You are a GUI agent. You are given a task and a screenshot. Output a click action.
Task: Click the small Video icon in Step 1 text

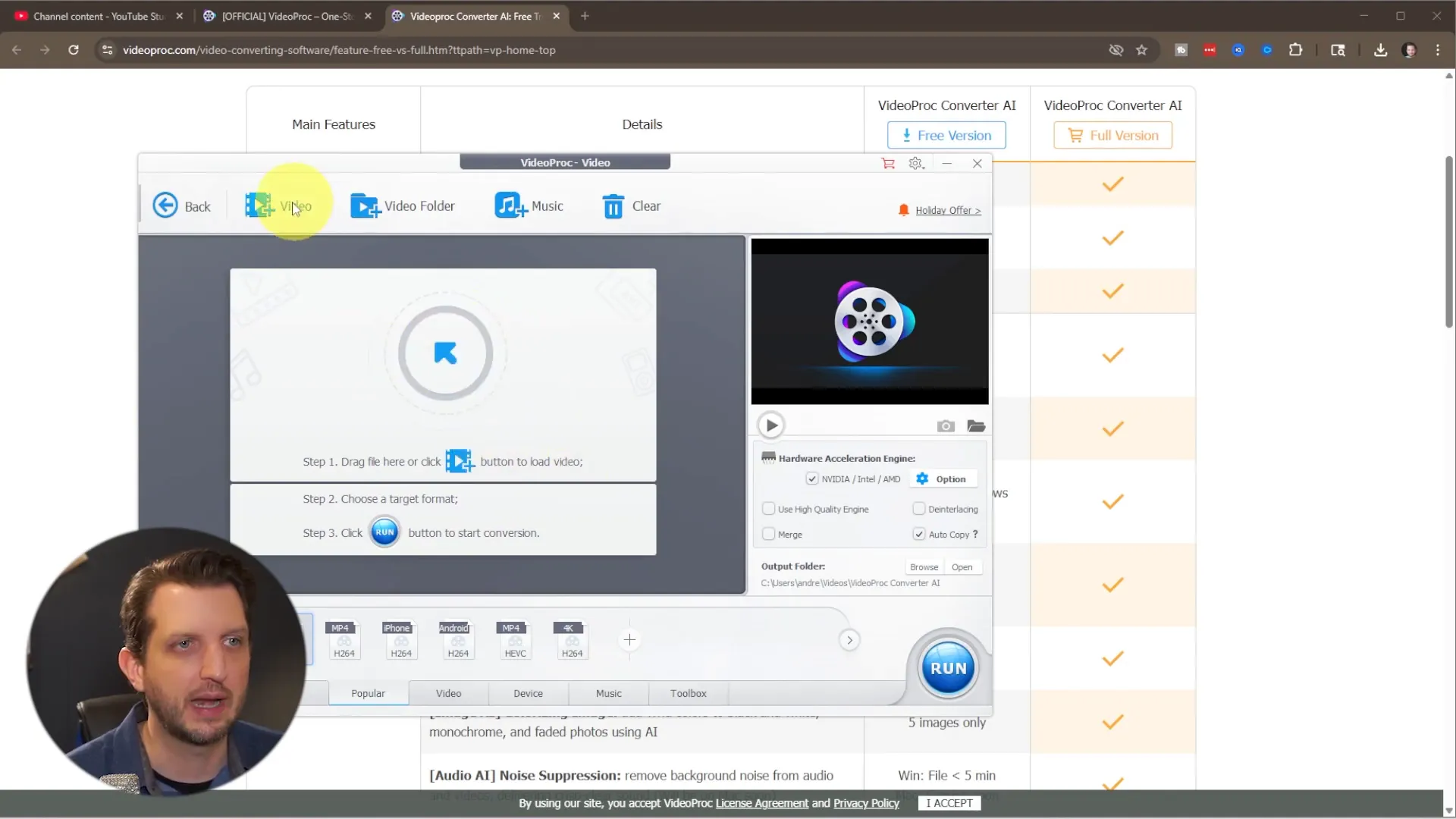click(460, 461)
